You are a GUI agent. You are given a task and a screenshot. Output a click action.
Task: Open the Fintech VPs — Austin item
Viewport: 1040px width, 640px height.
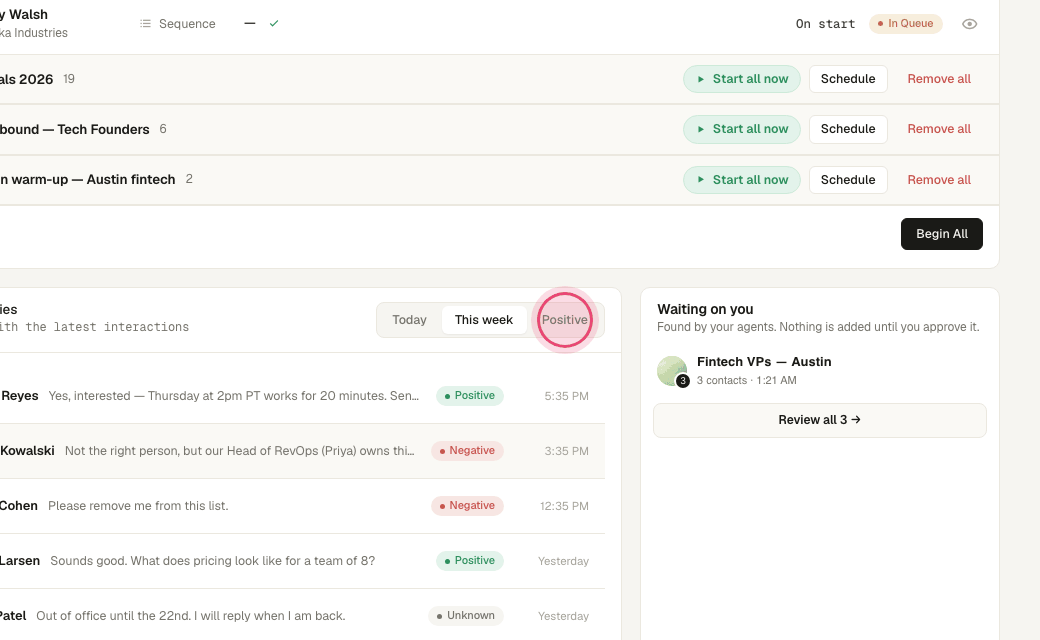click(820, 371)
